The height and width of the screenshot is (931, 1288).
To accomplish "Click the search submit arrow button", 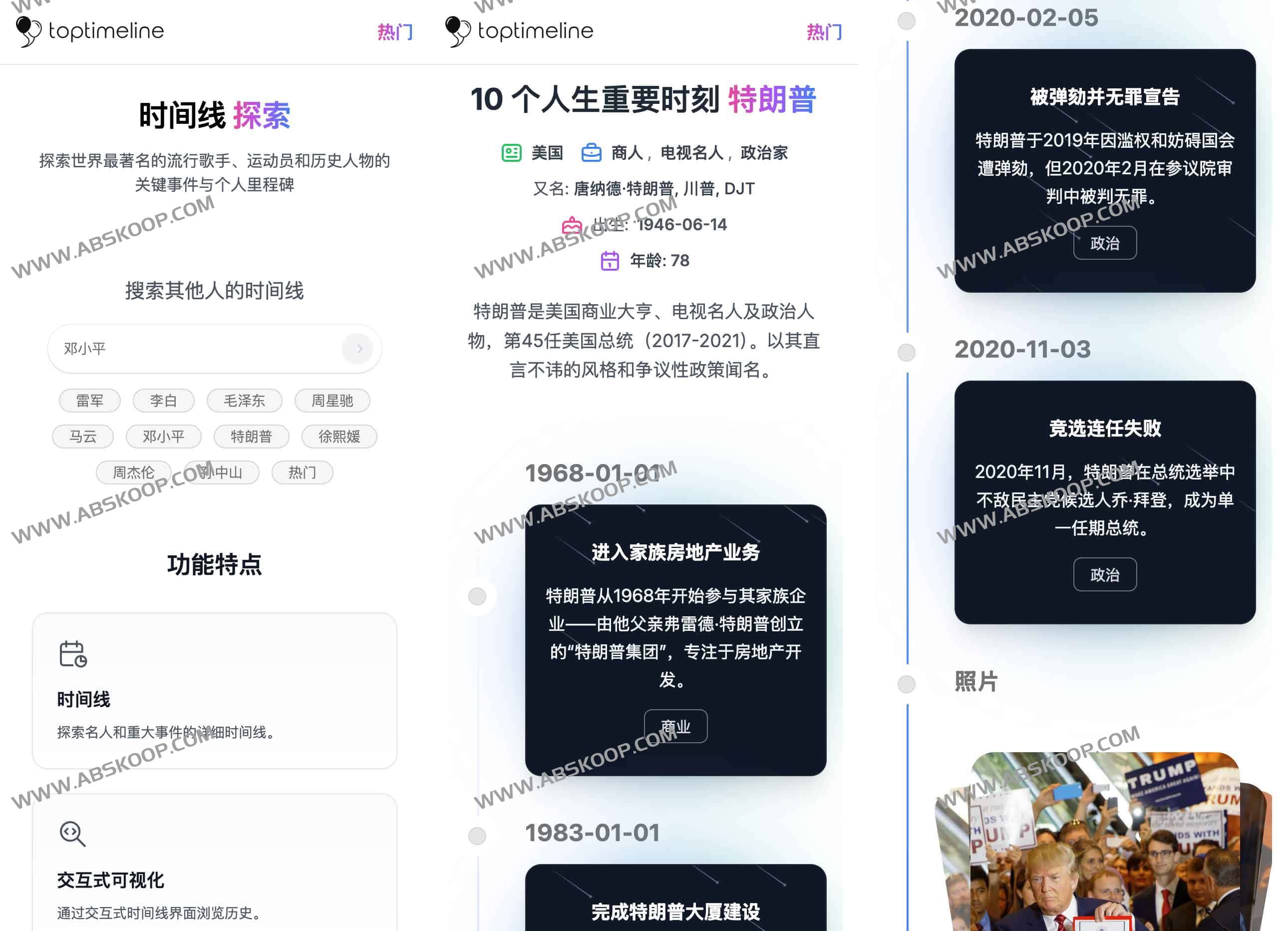I will pos(358,348).
